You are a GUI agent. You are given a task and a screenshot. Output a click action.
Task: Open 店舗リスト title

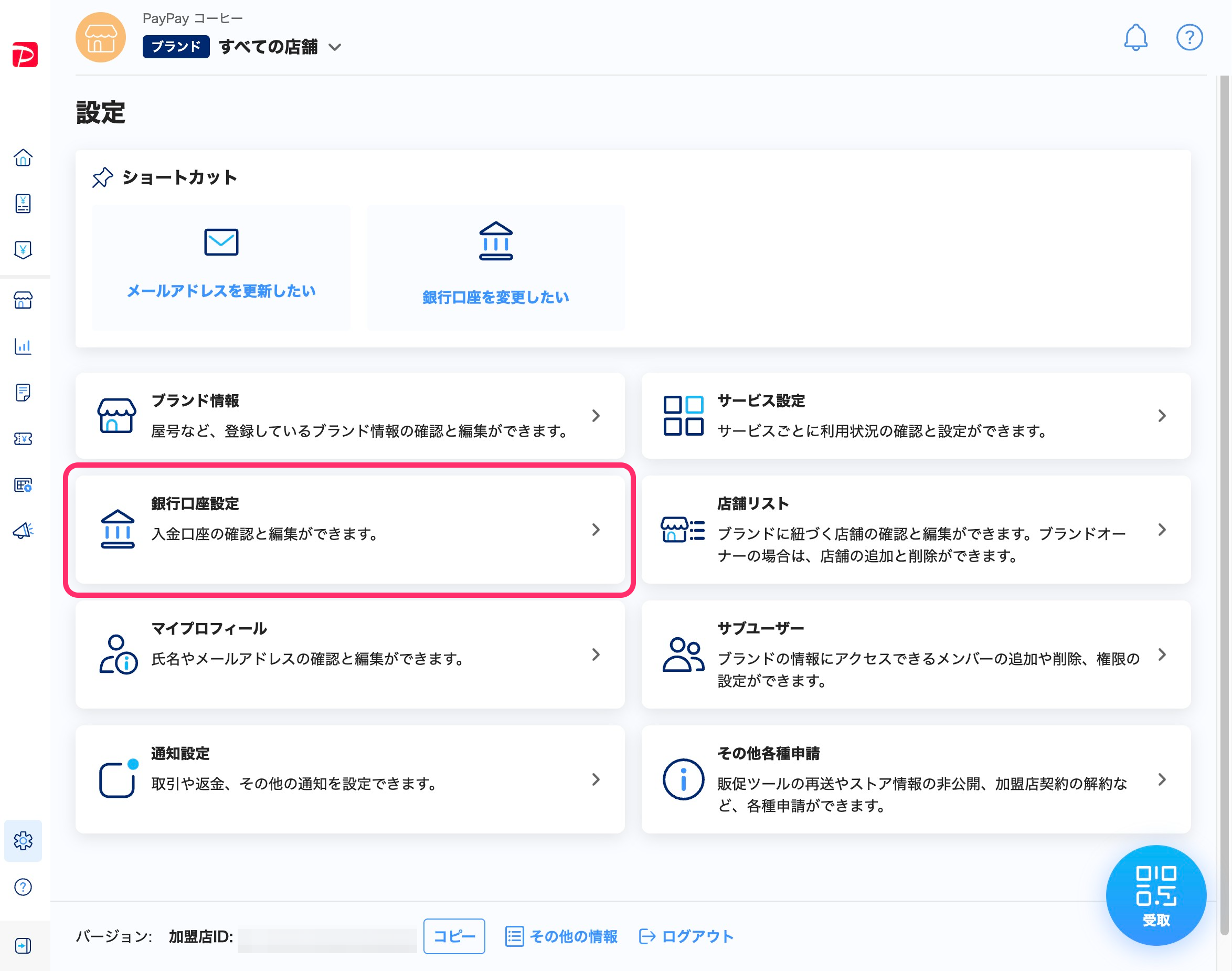pos(753,504)
